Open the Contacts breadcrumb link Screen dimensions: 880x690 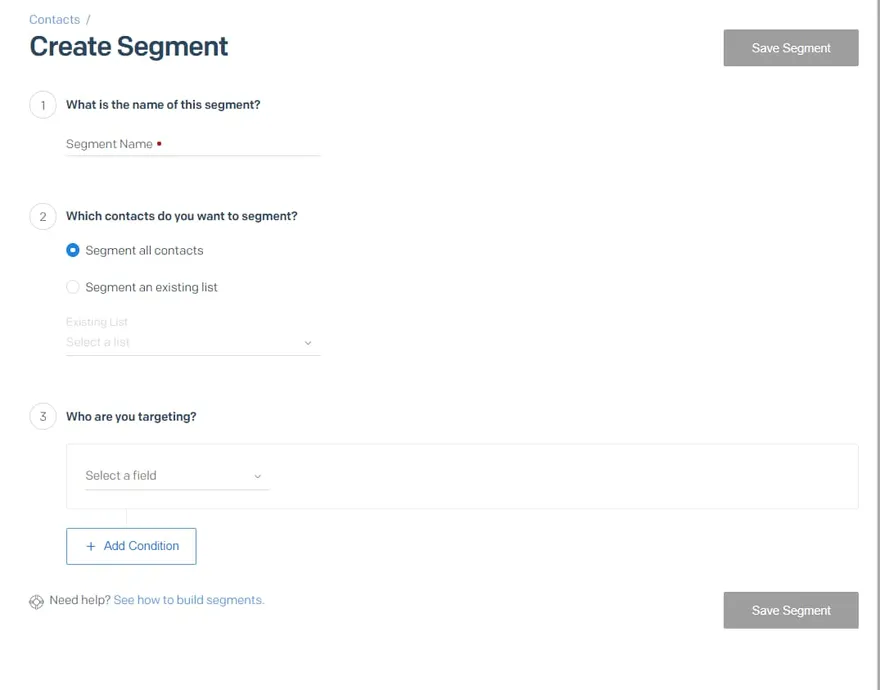54,19
